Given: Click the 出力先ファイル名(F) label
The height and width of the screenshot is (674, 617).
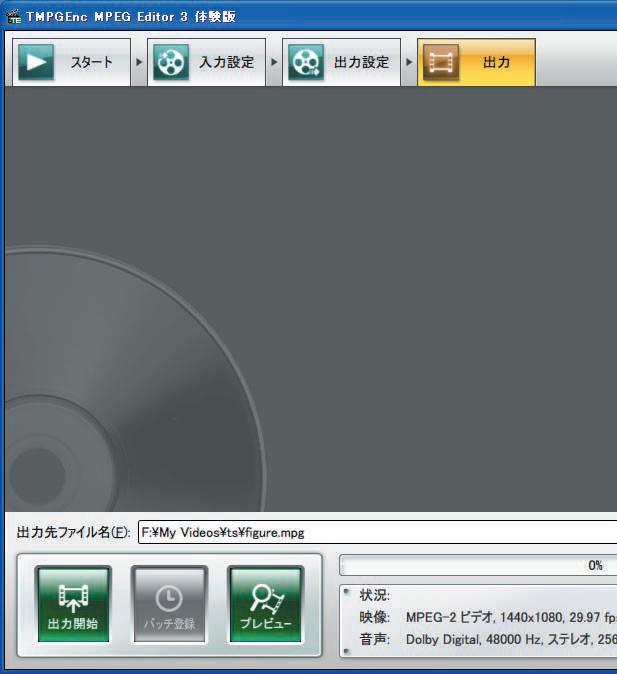Looking at the screenshot, I should tap(74, 533).
